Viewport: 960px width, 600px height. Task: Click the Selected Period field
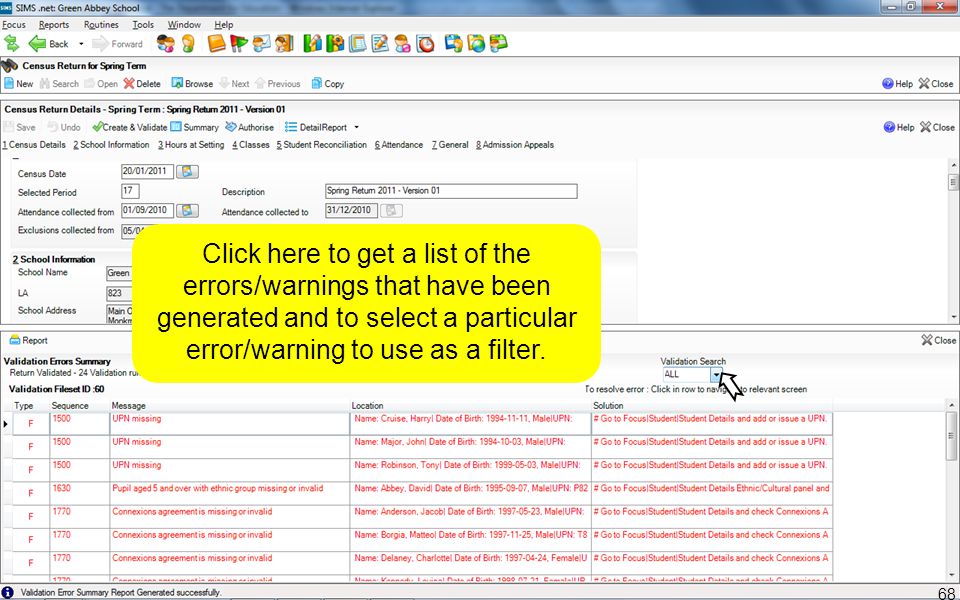coord(130,191)
